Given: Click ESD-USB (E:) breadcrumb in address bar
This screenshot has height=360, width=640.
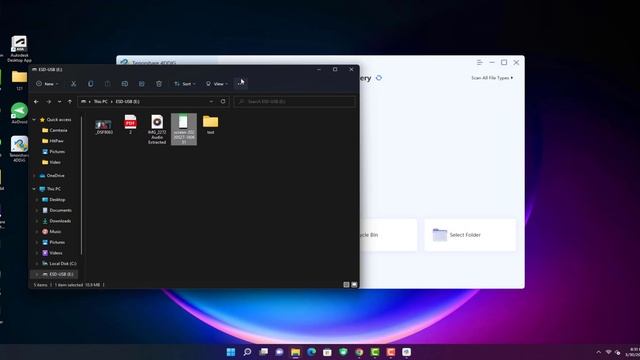Looking at the screenshot, I should [127, 102].
